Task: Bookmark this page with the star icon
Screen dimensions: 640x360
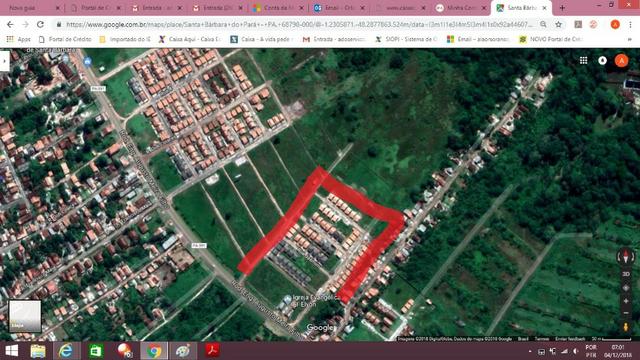Action: click(558, 24)
